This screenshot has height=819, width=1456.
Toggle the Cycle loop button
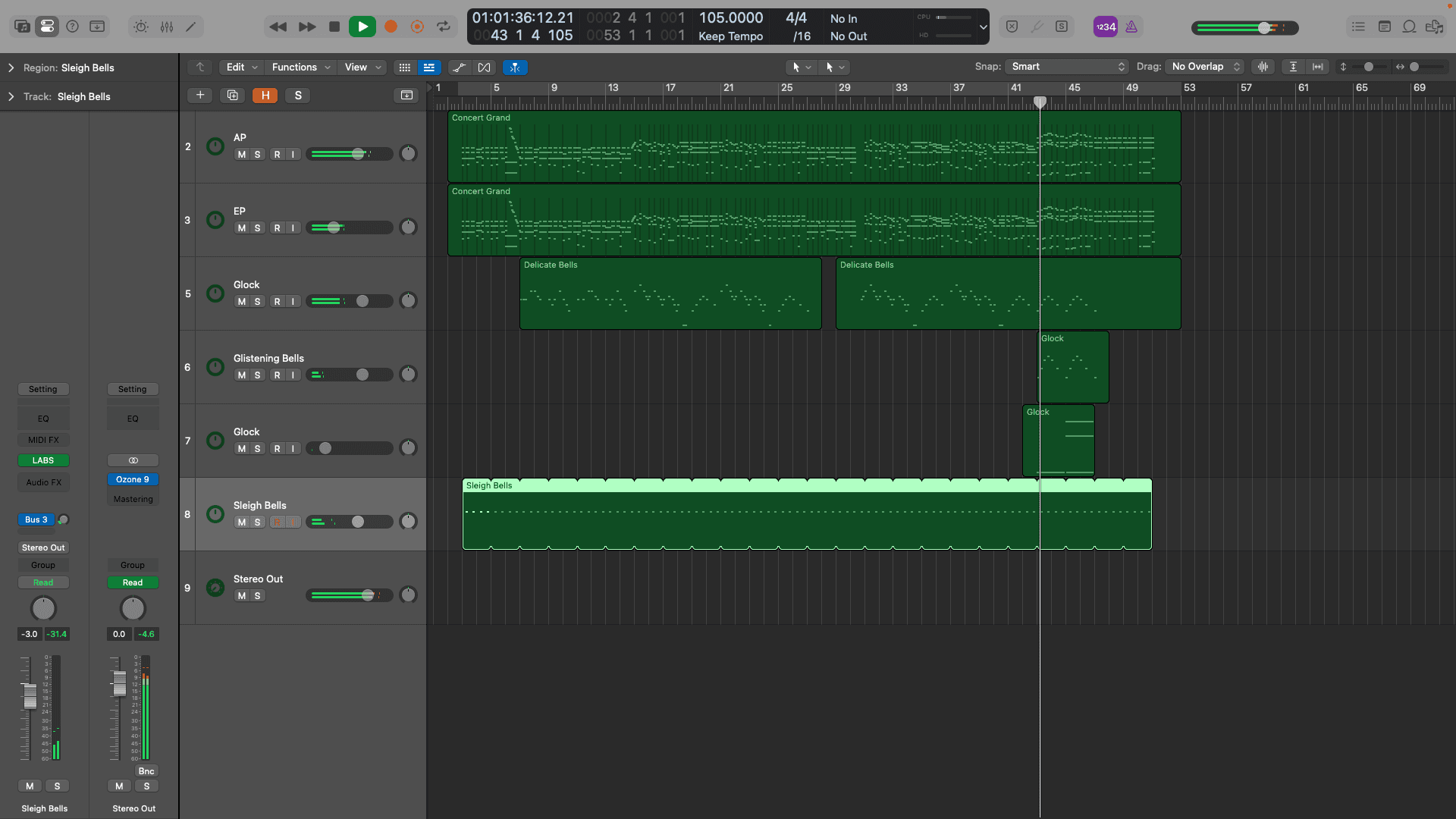point(444,27)
